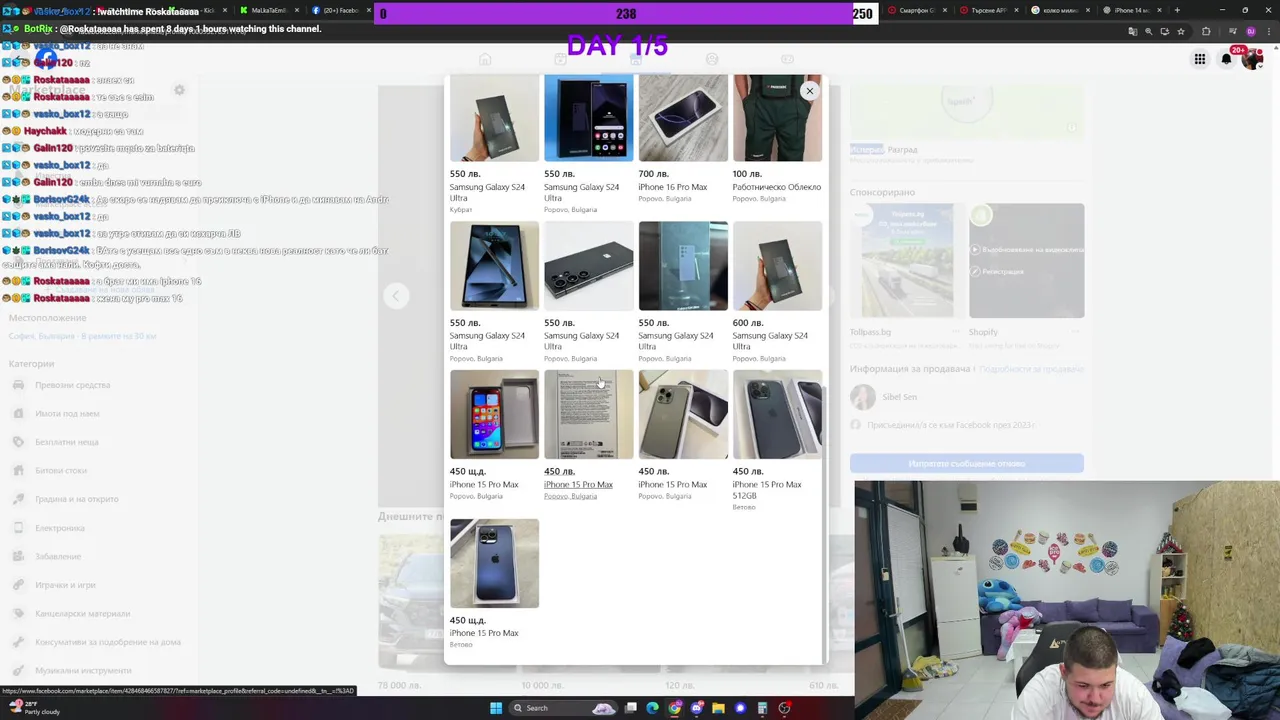Click Chrome install app icon
This screenshot has height=720, width=1280.
[1164, 32]
